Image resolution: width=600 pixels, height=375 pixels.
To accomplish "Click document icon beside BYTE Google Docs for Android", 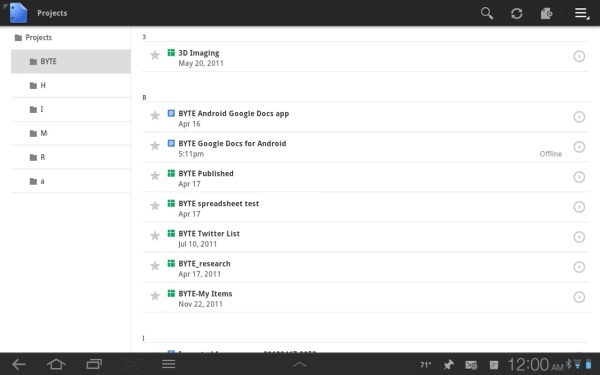I will tap(171, 143).
